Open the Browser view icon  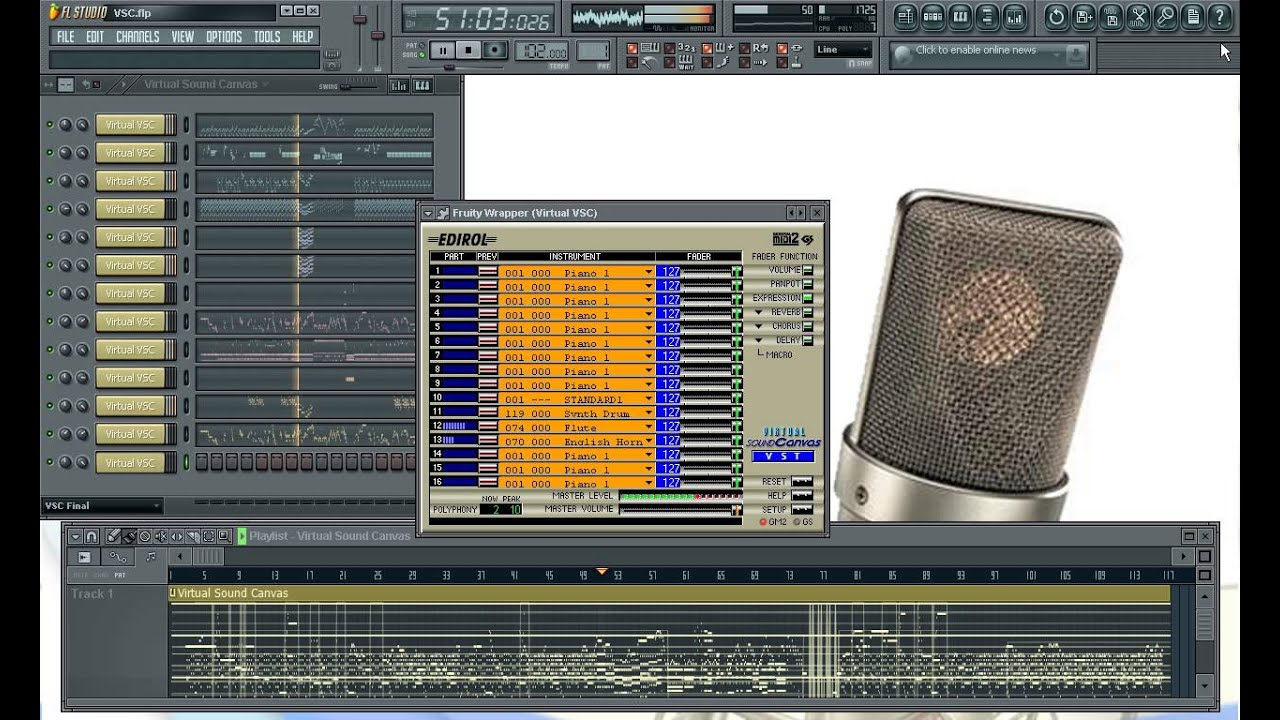988,16
